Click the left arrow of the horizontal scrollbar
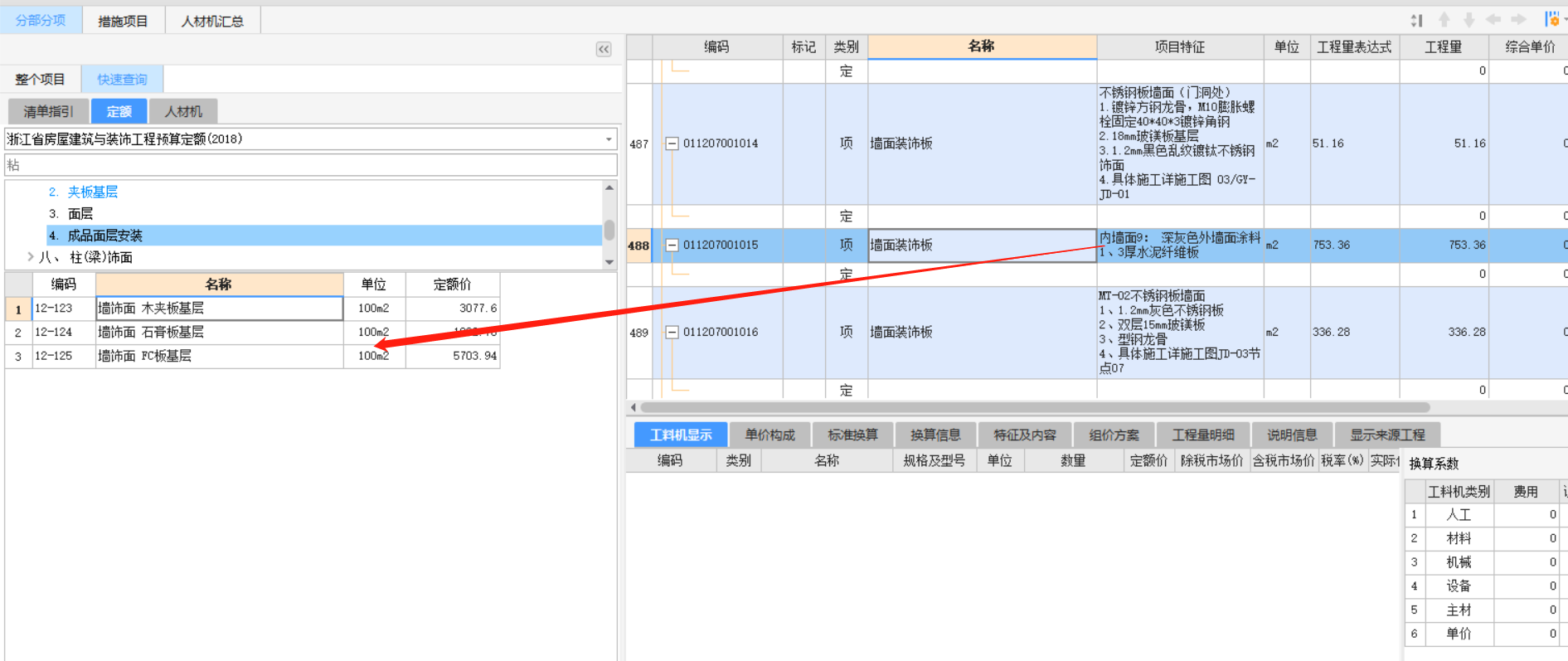 point(634,407)
